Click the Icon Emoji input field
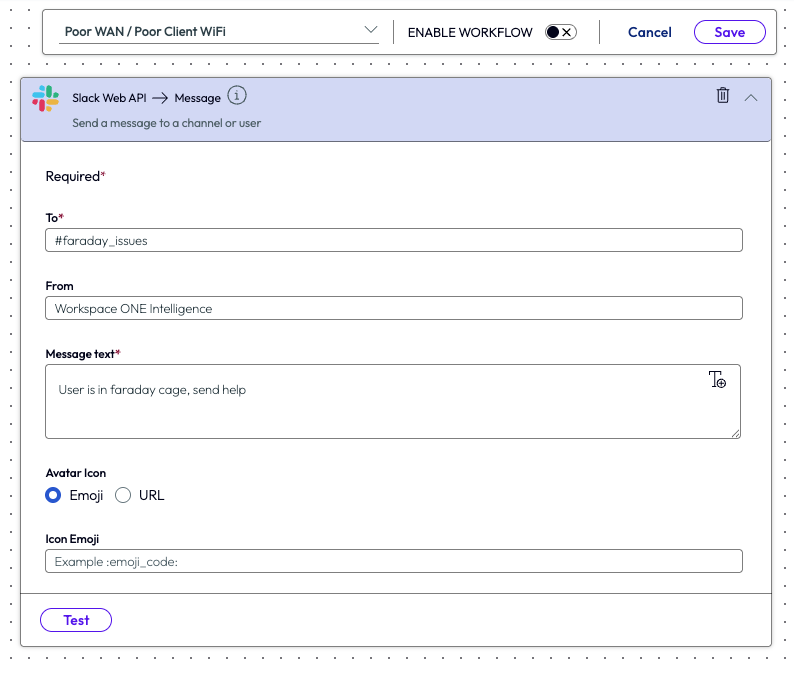The height and width of the screenshot is (673, 794). (393, 561)
